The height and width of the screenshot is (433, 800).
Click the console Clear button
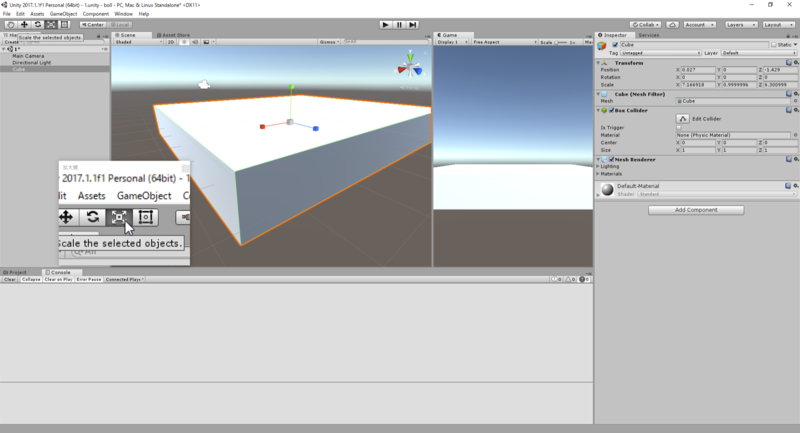(x=10, y=279)
